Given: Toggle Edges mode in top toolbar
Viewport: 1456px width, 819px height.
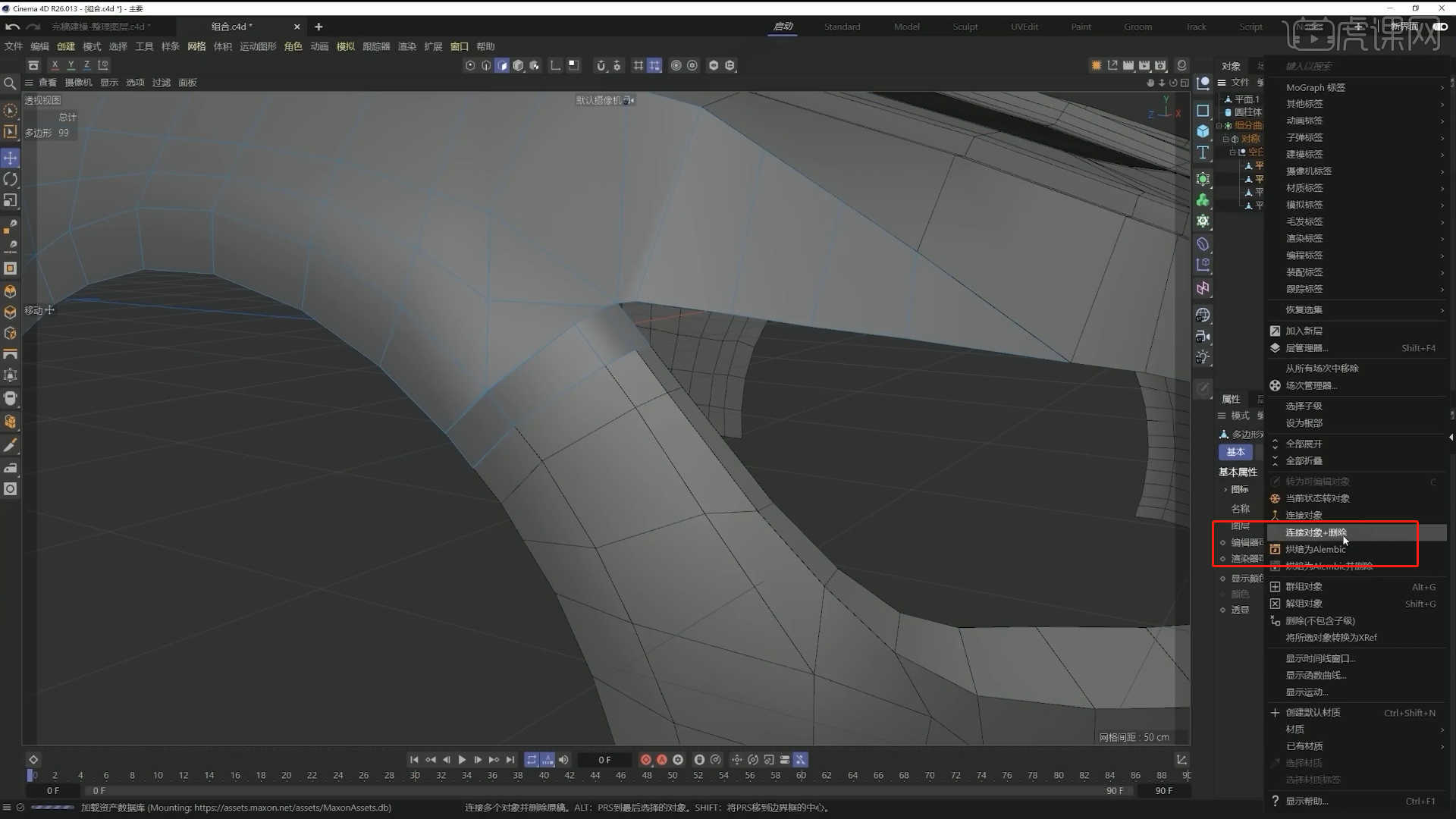Looking at the screenshot, I should [486, 65].
